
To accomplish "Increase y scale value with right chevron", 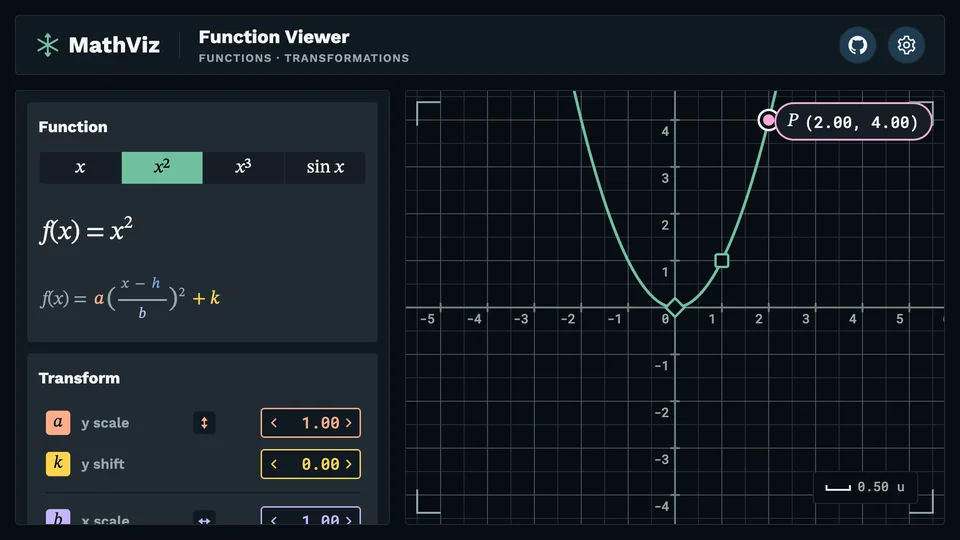I will pyautogui.click(x=349, y=423).
